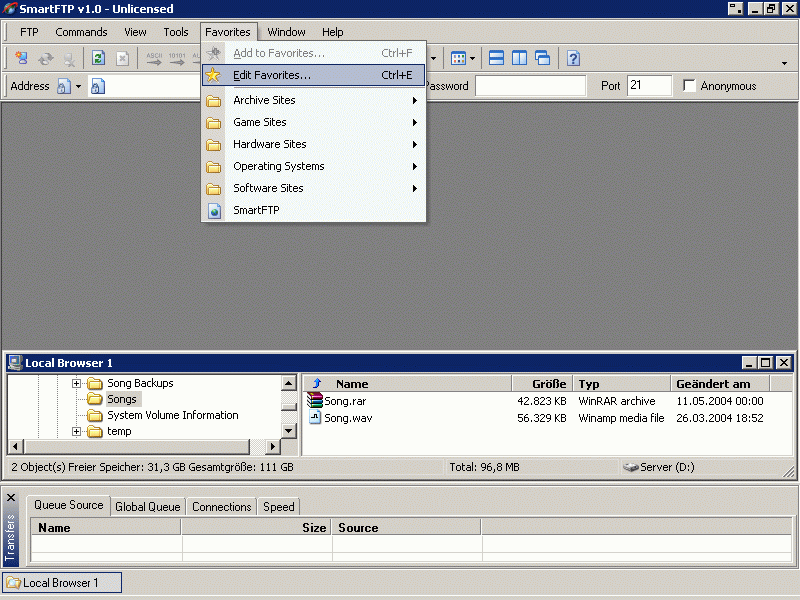Select the tile horizontally window layout icon
Screen dimensions: 800x600
[496, 59]
